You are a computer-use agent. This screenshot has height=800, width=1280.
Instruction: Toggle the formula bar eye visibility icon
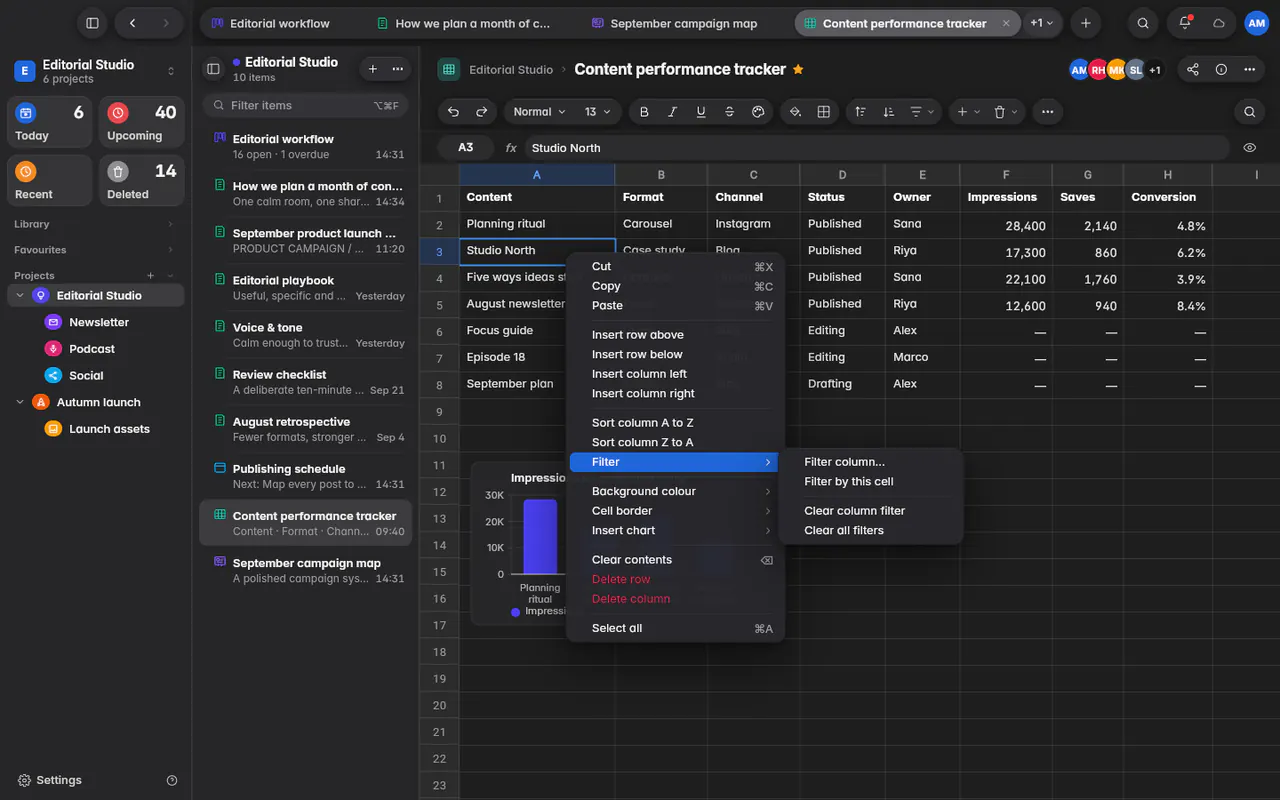pyautogui.click(x=1249, y=147)
